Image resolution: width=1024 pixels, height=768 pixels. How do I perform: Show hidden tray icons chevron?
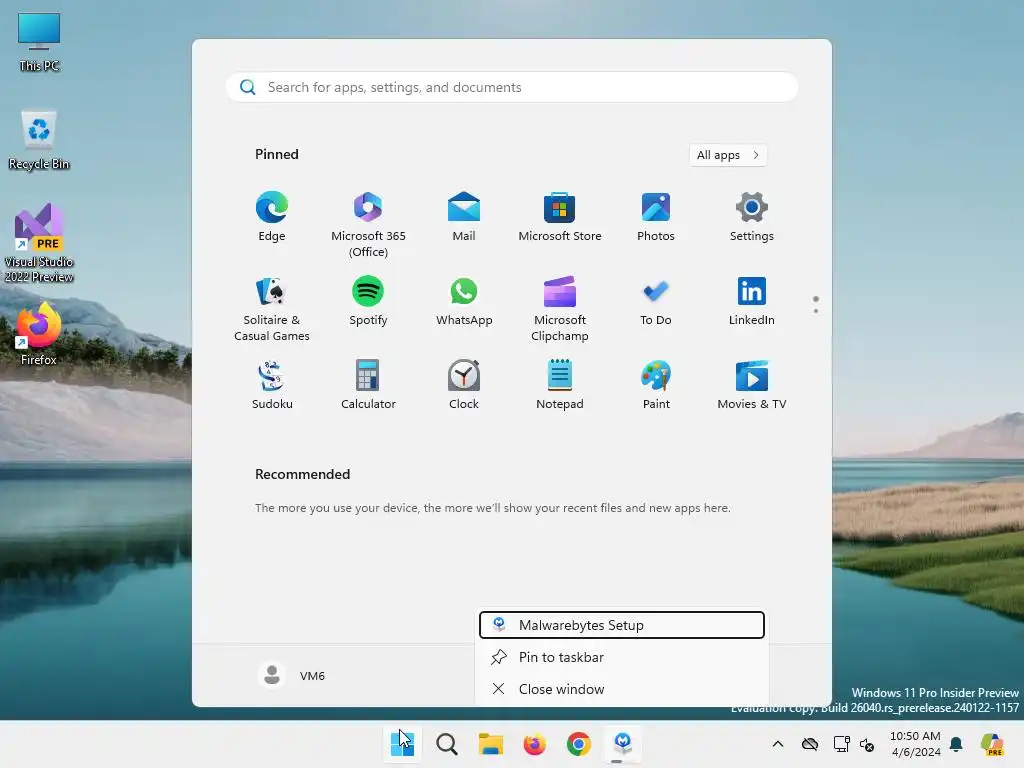pos(778,744)
